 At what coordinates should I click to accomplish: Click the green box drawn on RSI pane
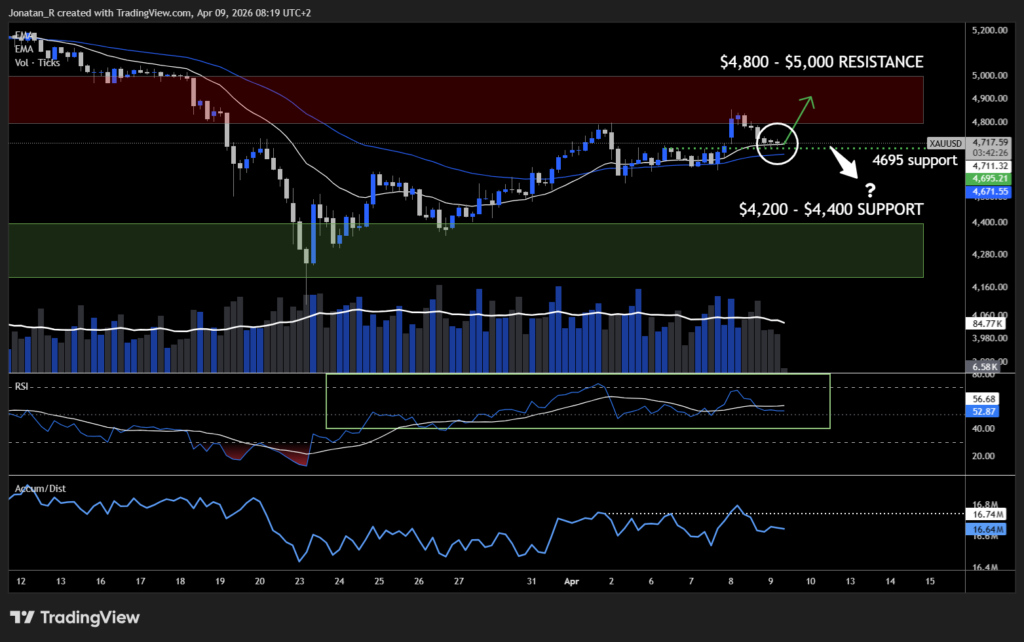click(578, 399)
